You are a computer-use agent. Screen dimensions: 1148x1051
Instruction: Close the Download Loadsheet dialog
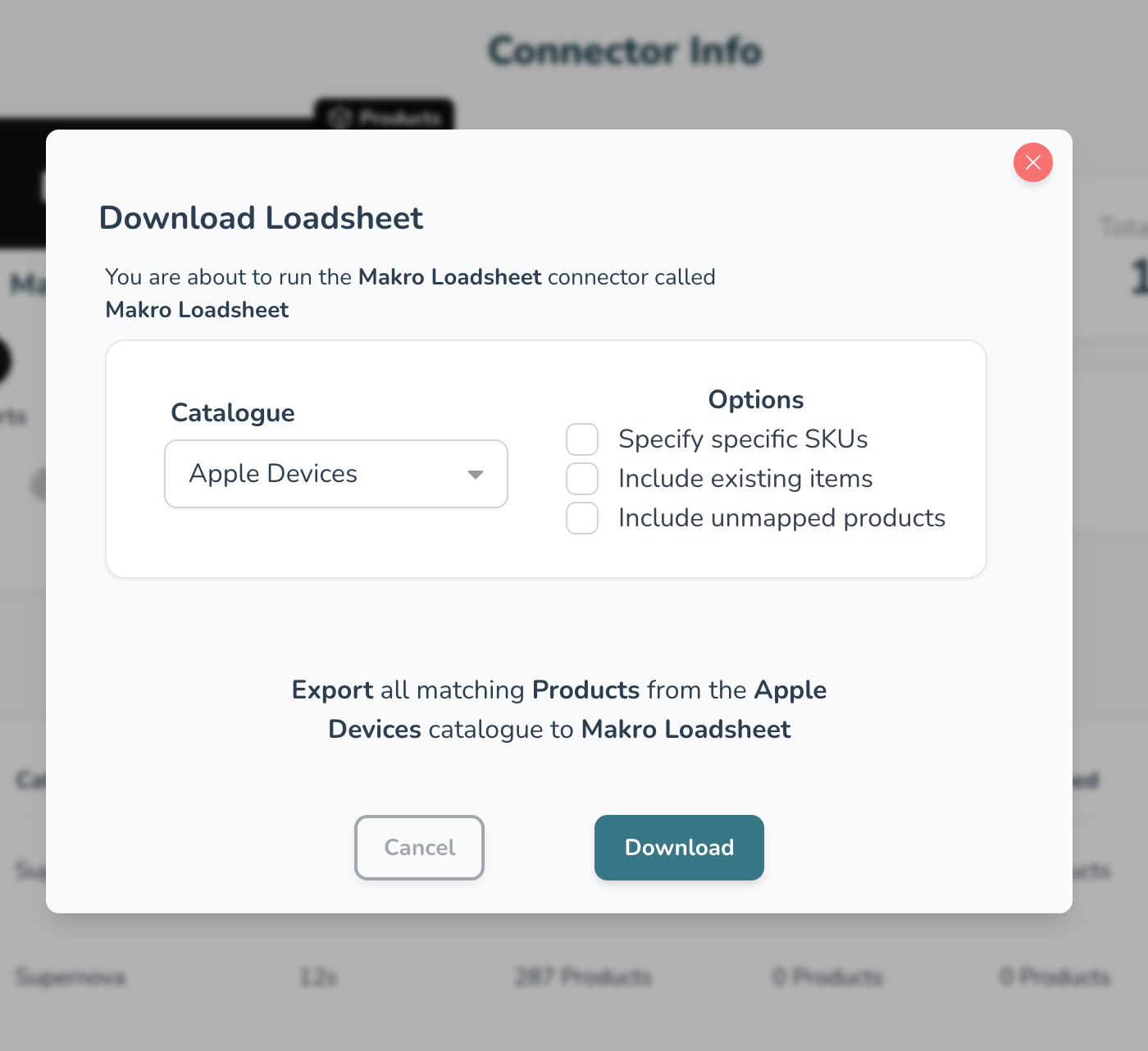tap(1032, 162)
